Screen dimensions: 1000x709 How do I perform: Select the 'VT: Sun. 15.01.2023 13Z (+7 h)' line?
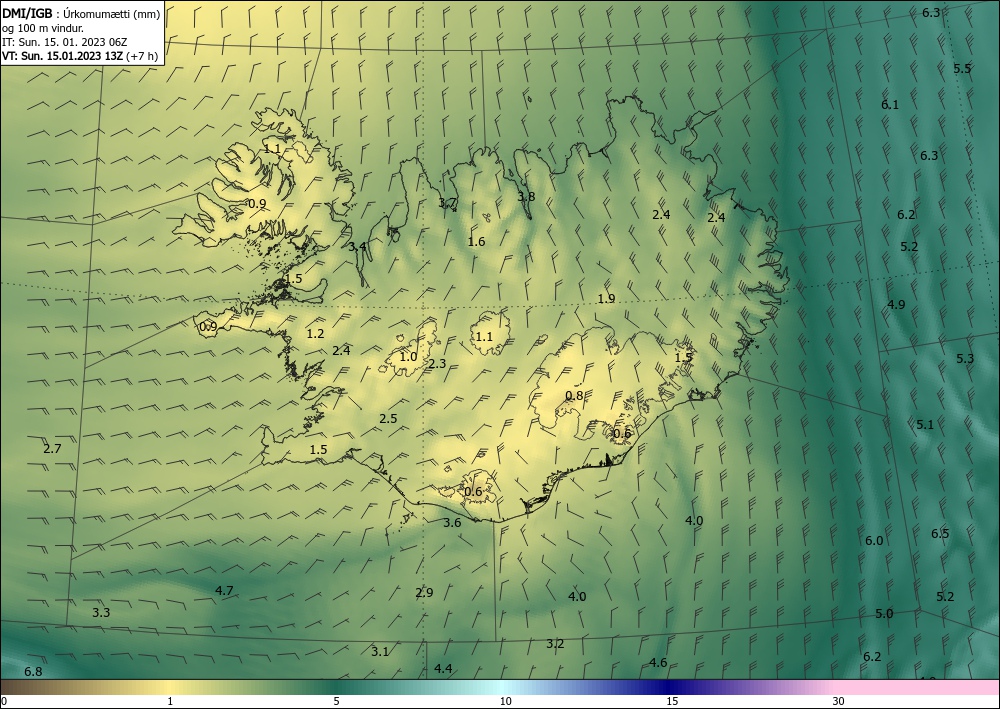click(x=80, y=56)
